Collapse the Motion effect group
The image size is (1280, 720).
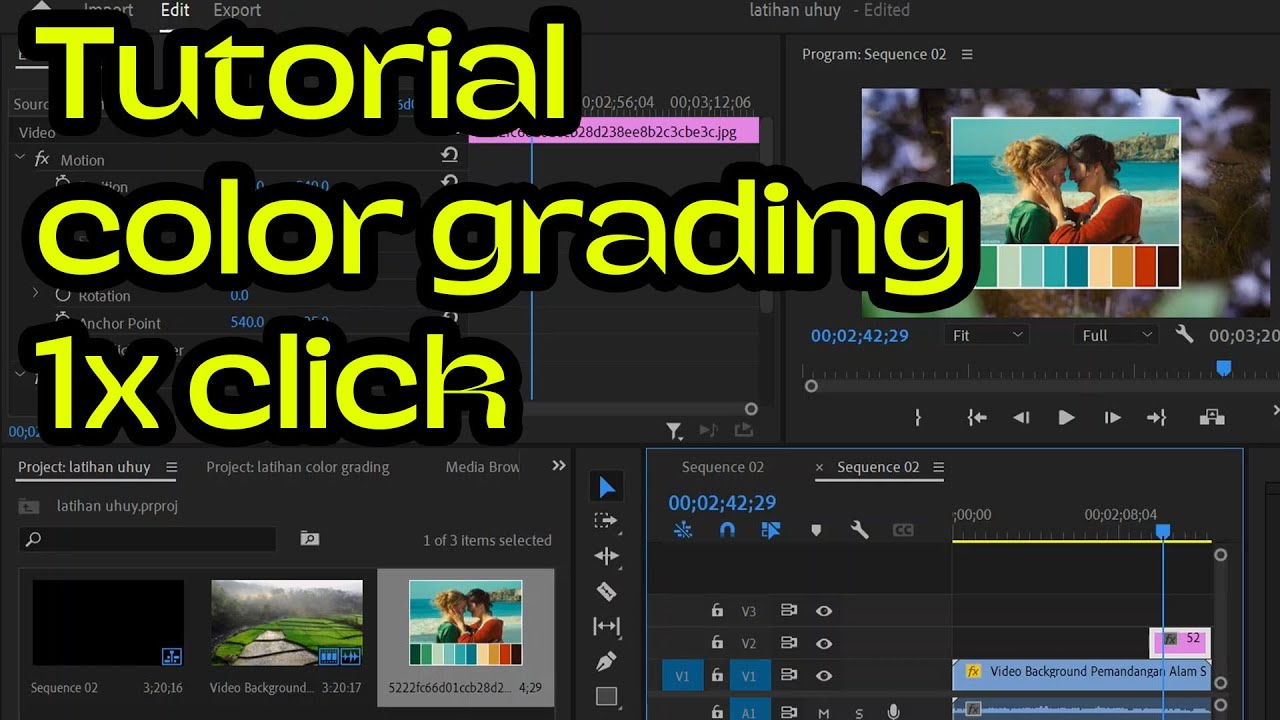coord(20,158)
